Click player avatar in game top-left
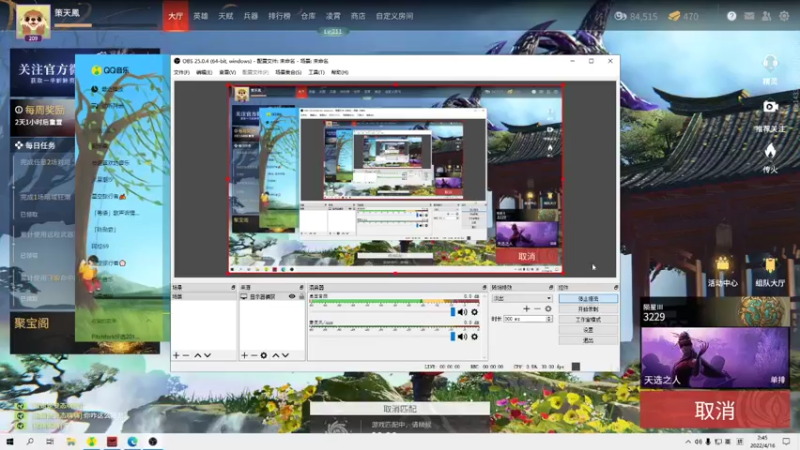Viewport: 800px width, 450px height. [x=33, y=21]
